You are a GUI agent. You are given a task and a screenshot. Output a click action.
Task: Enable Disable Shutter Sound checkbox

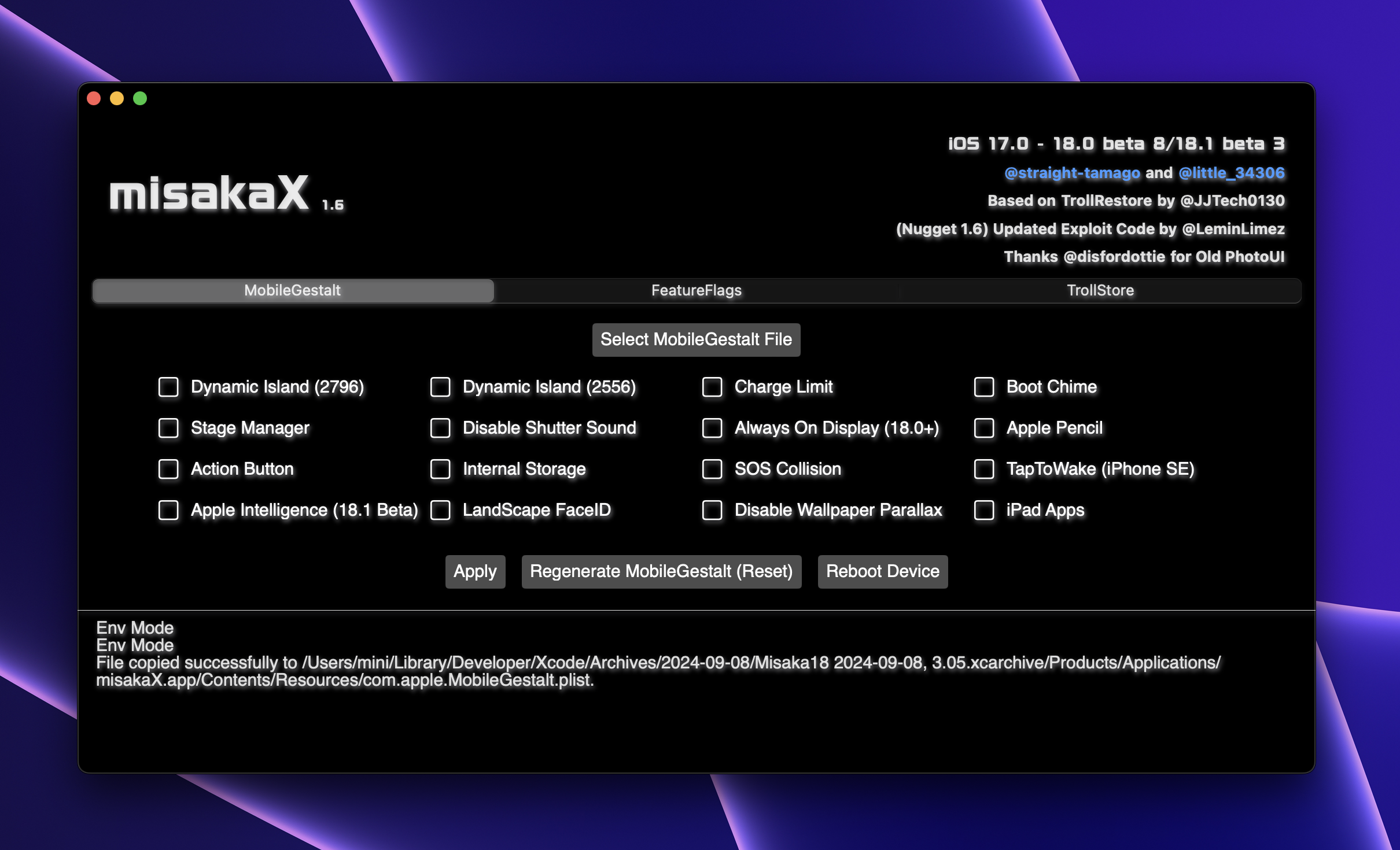[x=442, y=428]
